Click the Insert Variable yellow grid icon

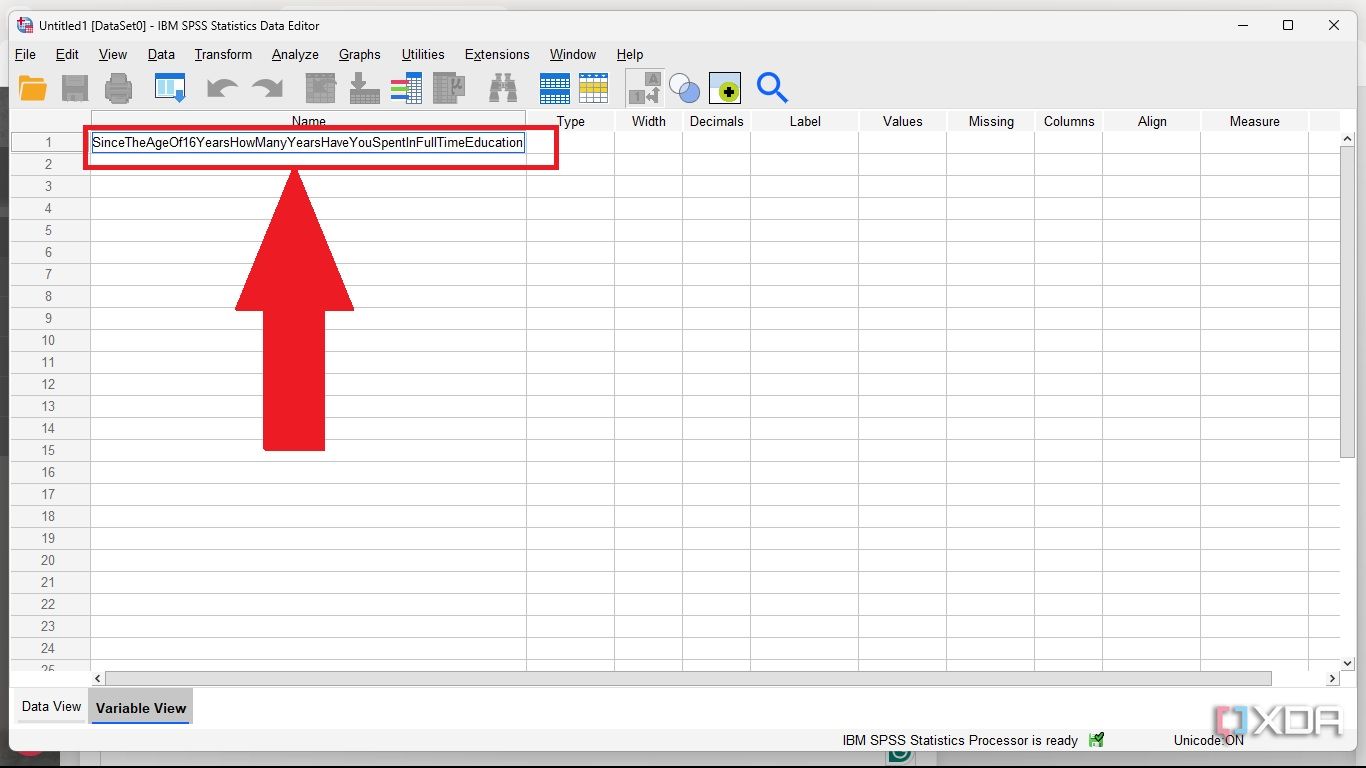[593, 88]
